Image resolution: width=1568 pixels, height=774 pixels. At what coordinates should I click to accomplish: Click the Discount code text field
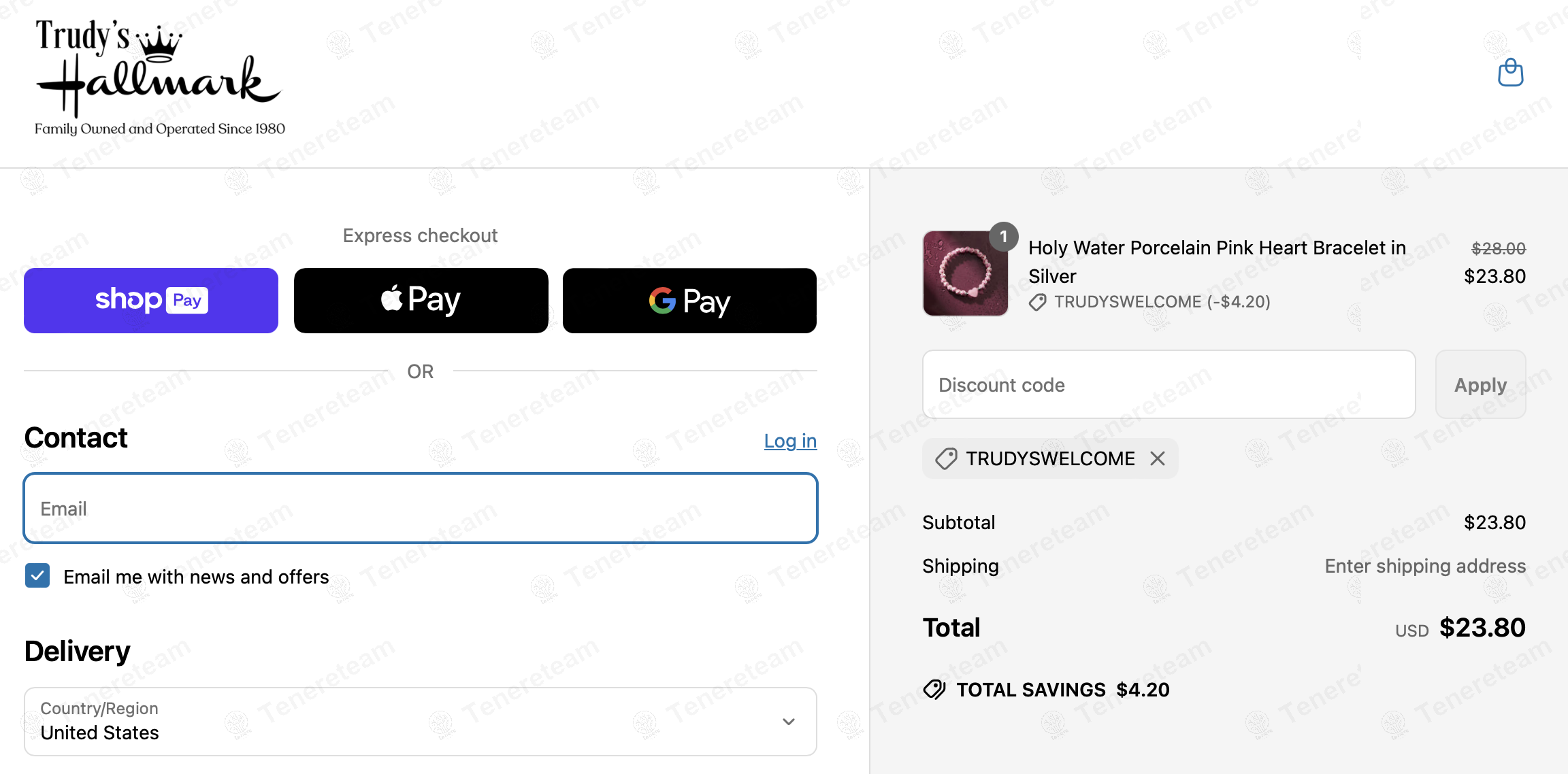click(1169, 385)
